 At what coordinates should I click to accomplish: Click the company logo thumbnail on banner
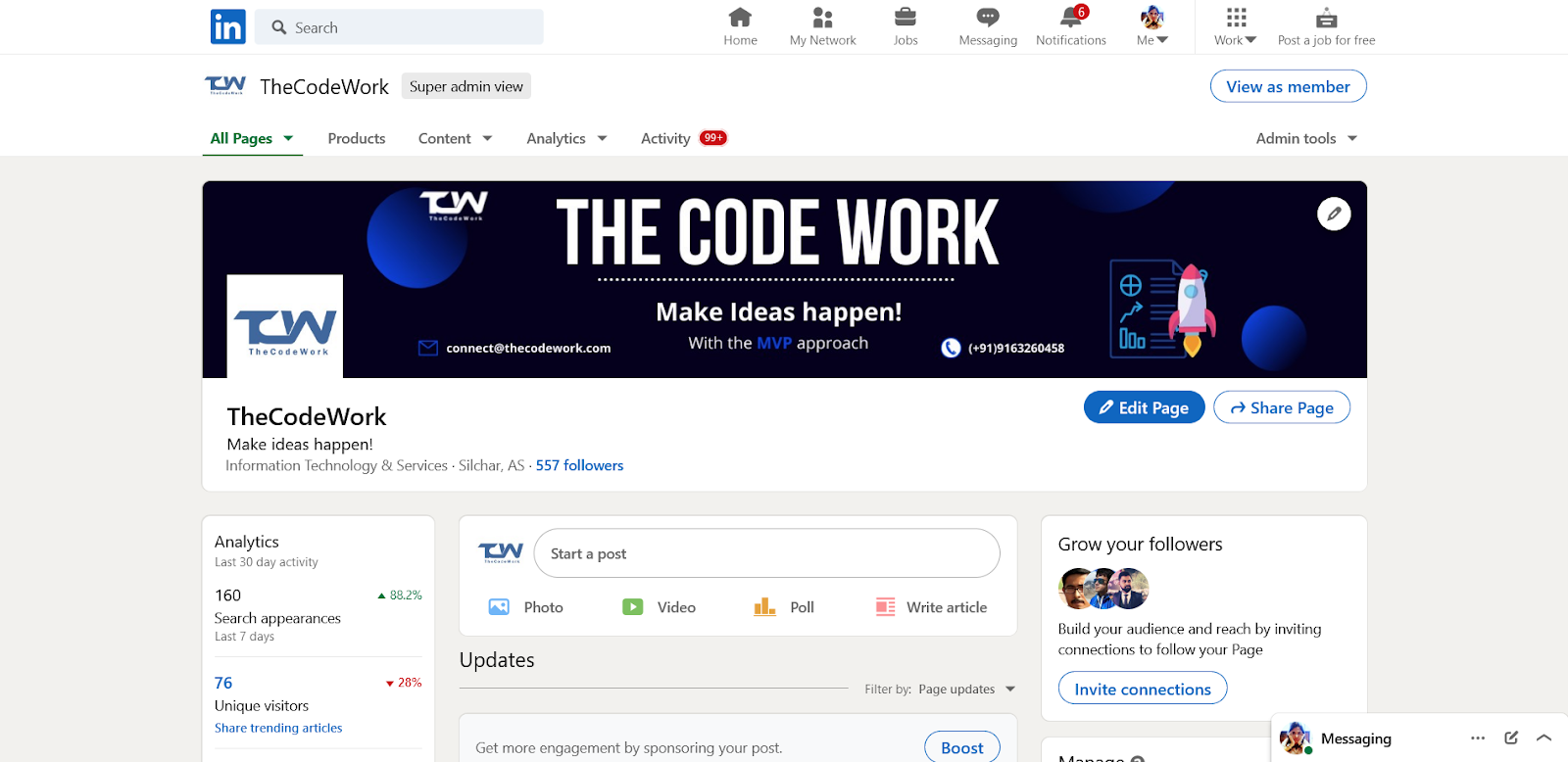point(285,326)
